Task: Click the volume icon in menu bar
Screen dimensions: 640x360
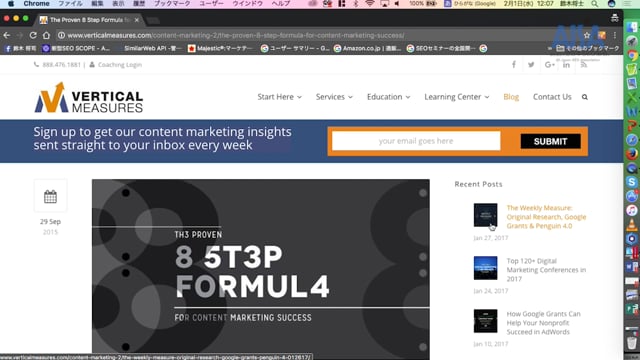Action: 397,4
